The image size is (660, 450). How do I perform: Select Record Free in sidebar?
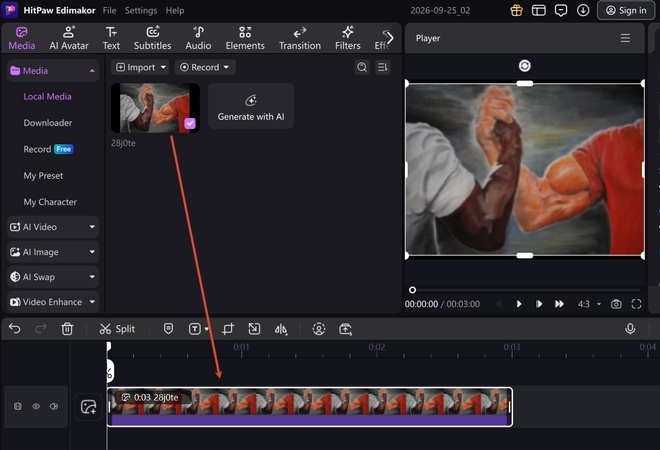[x=48, y=149]
